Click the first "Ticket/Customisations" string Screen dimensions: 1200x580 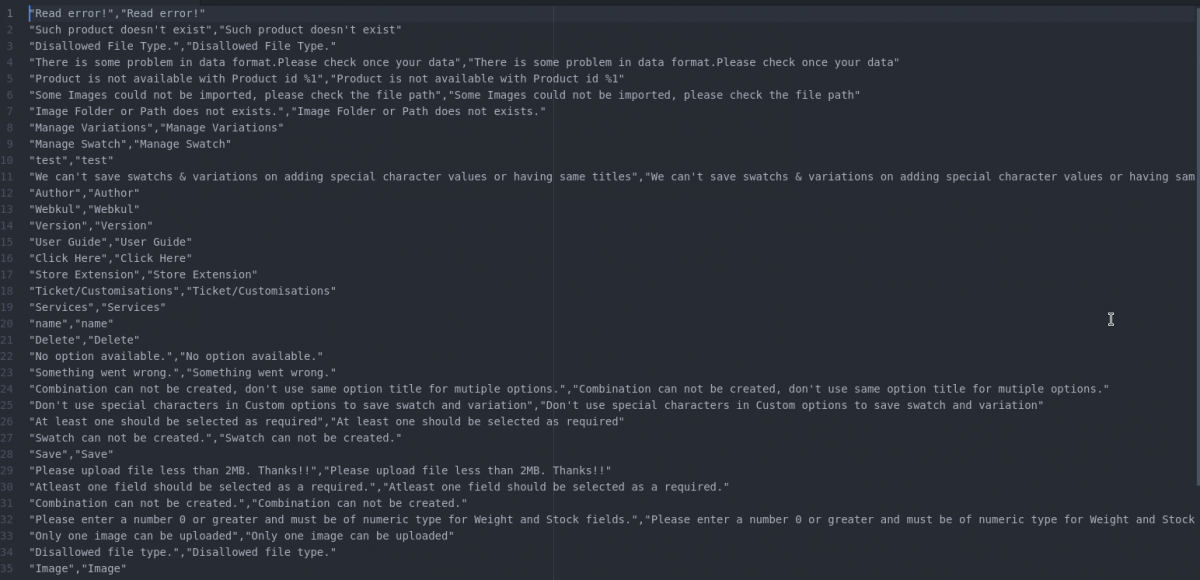tap(106, 291)
